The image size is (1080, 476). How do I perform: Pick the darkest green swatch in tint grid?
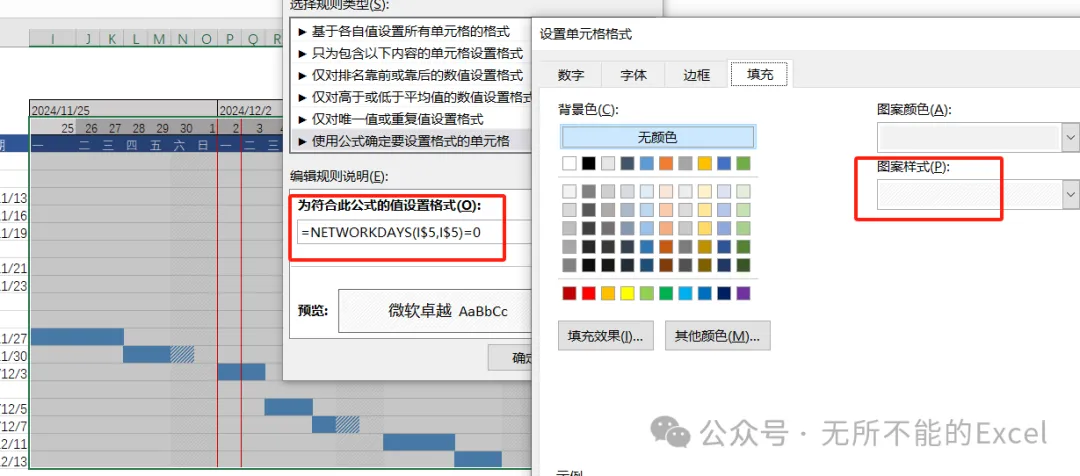click(x=742, y=265)
